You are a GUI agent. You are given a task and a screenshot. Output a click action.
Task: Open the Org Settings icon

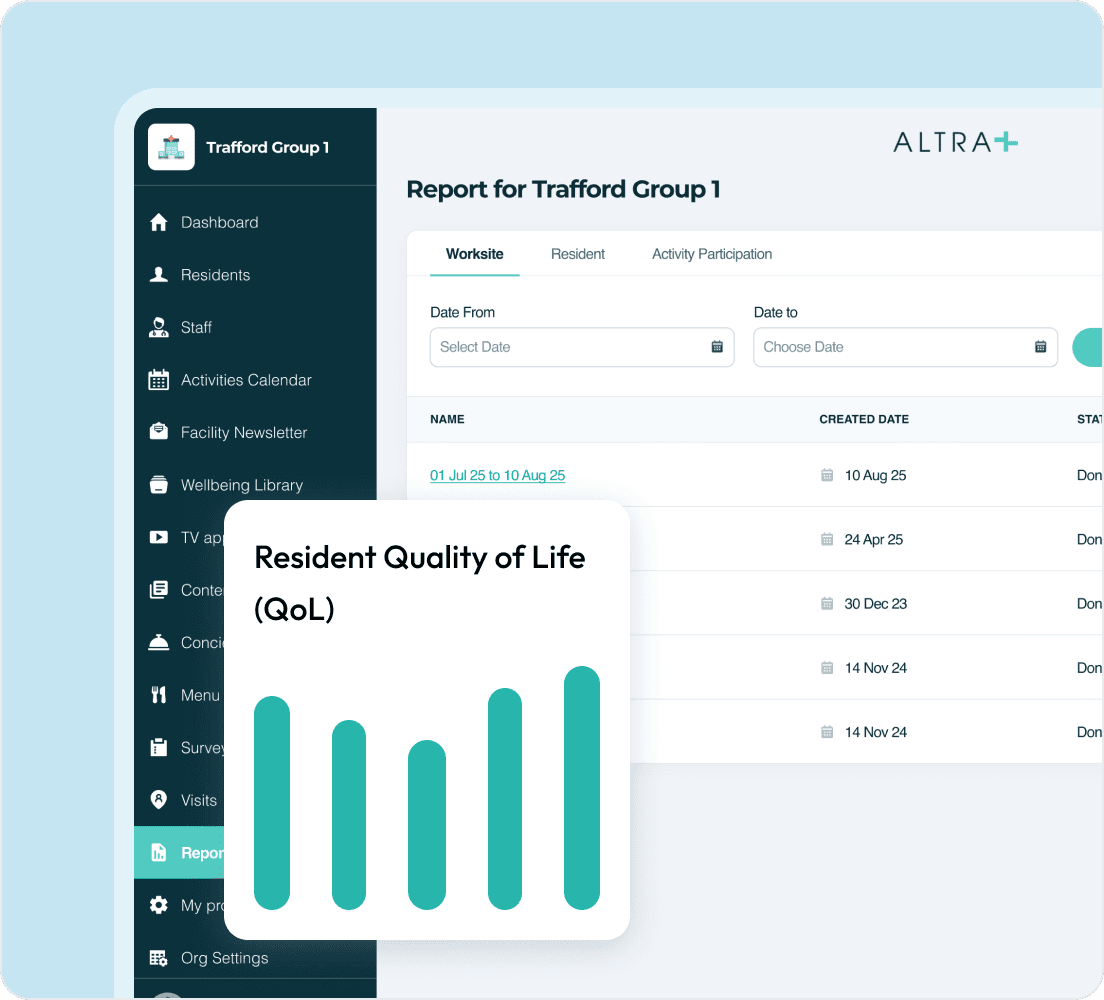point(160,958)
